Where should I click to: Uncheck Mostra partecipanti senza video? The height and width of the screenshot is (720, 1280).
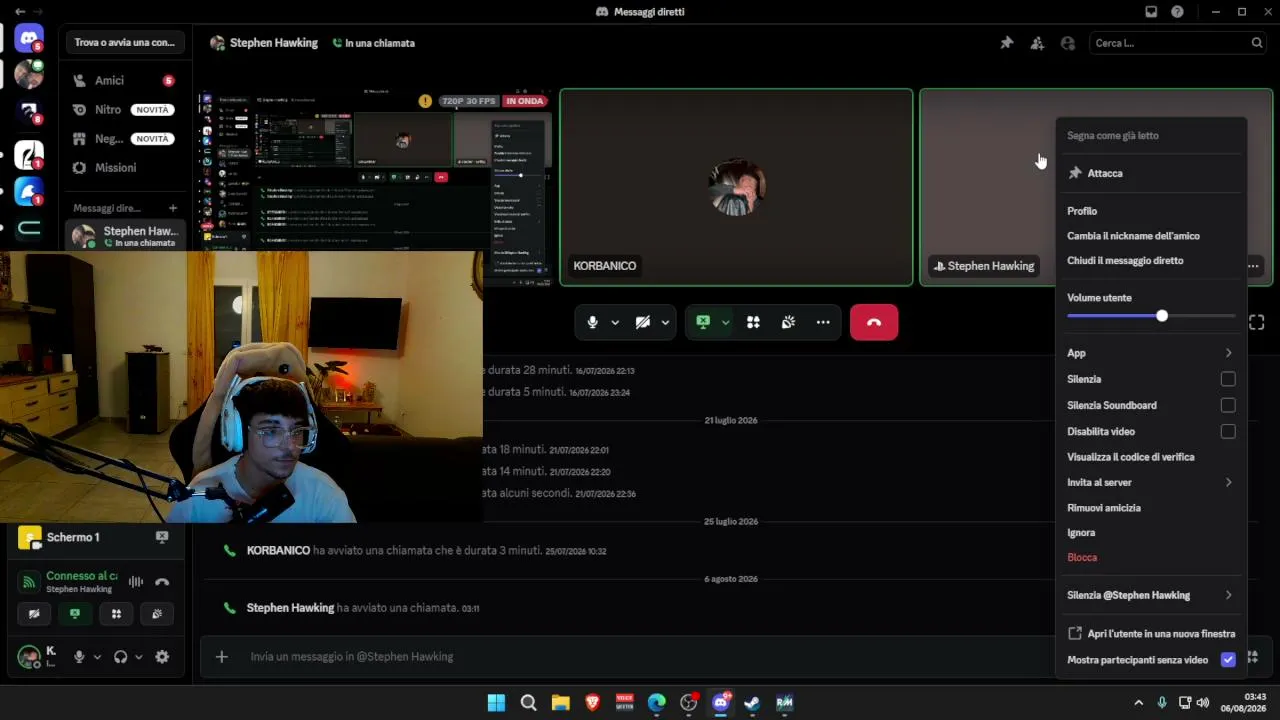[1228, 660]
